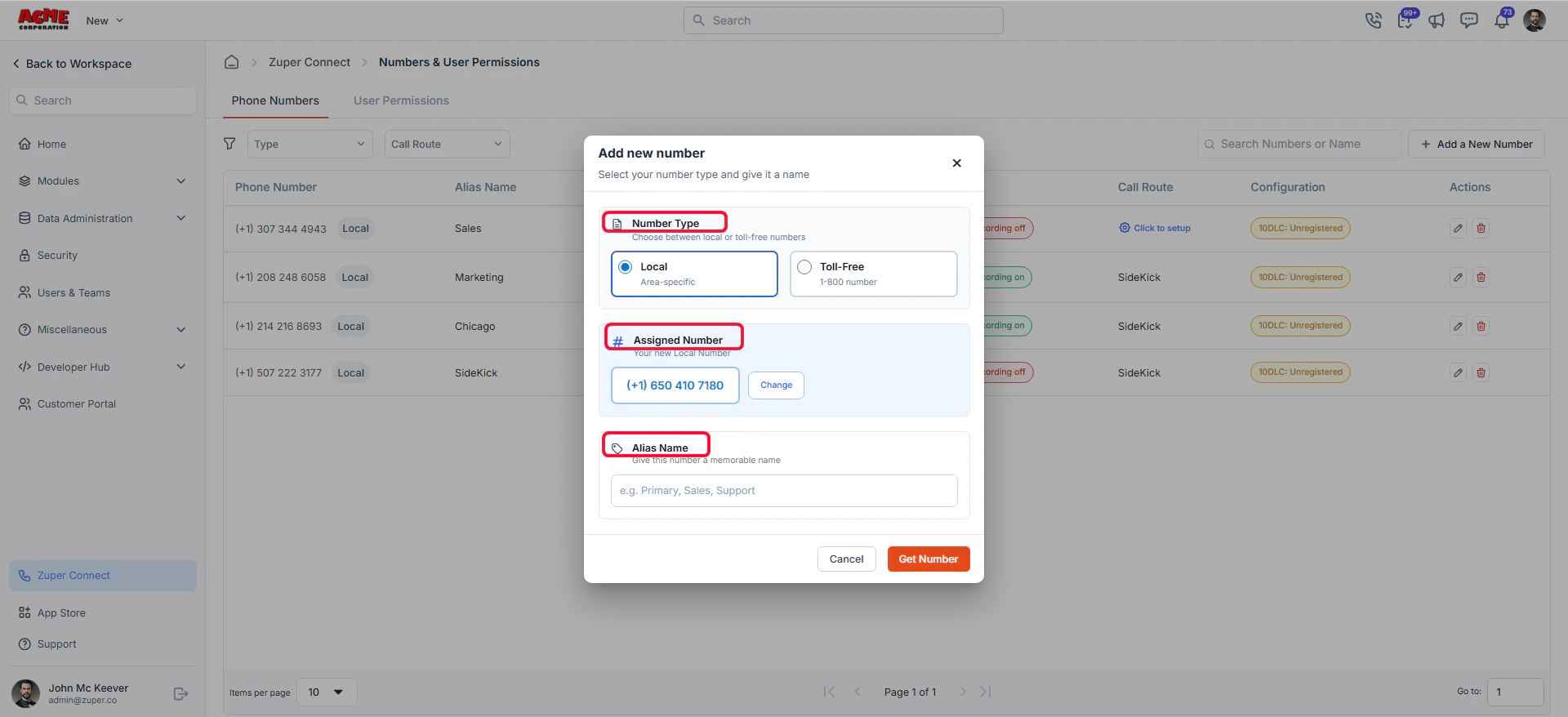Click the filter funnel icon
This screenshot has width=1568, height=717.
tap(229, 144)
